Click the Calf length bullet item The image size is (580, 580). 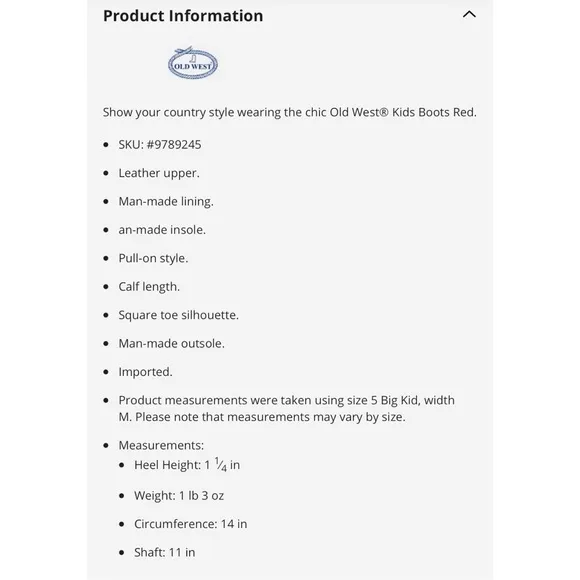pyautogui.click(x=149, y=287)
